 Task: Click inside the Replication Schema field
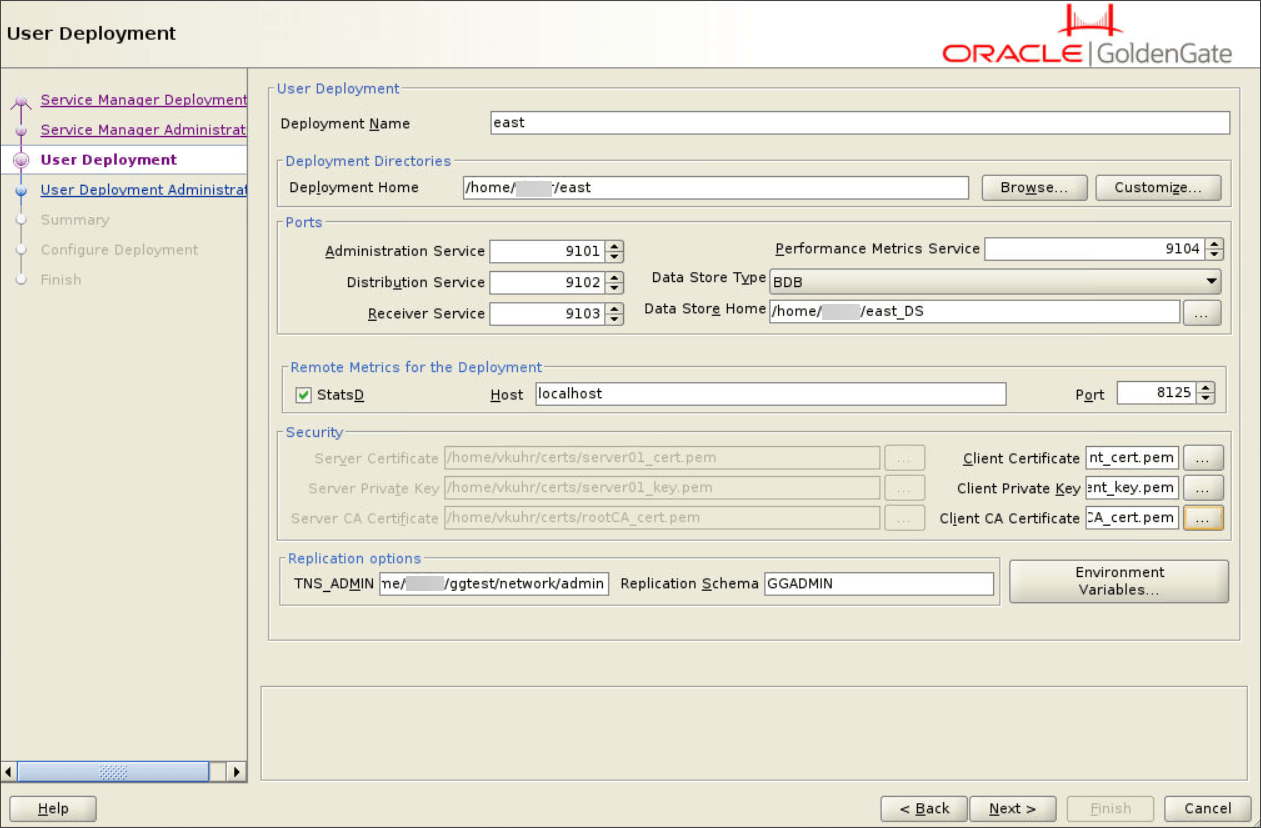pyautogui.click(x=878, y=583)
